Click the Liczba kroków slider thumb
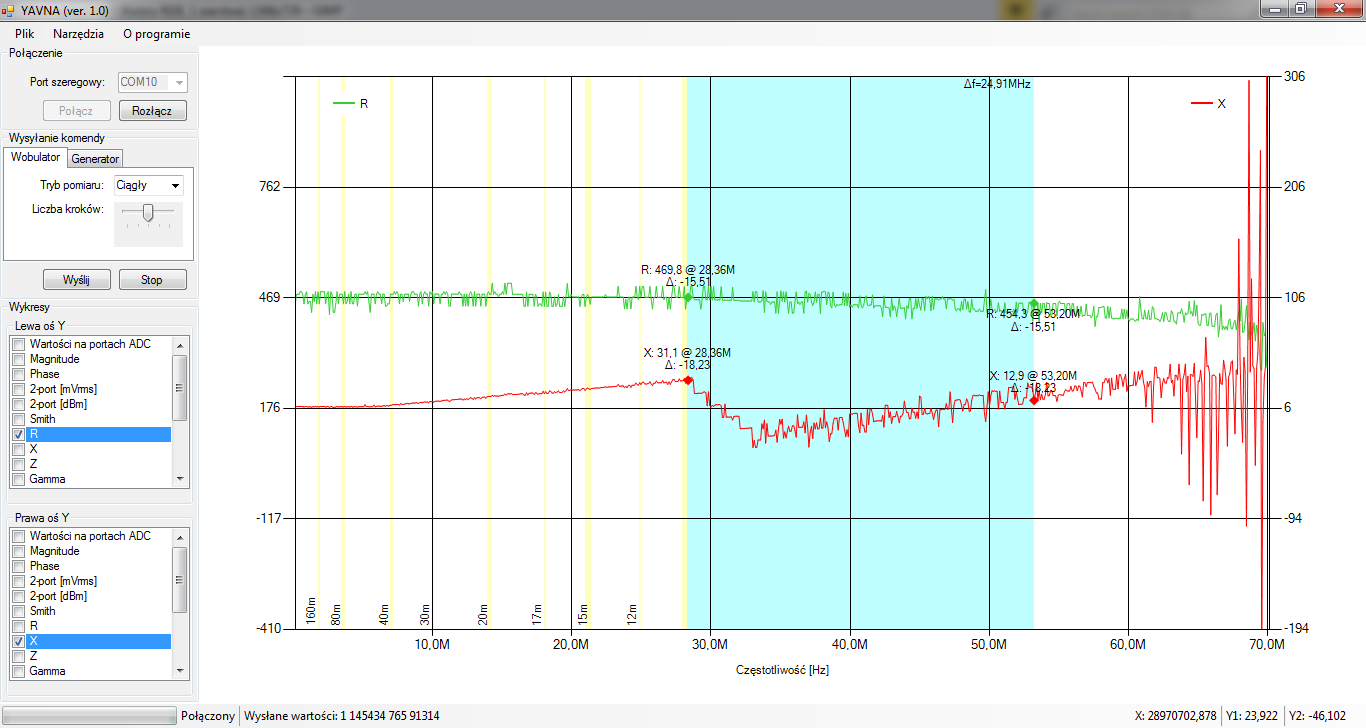Image resolution: width=1366 pixels, height=728 pixels. [x=148, y=212]
